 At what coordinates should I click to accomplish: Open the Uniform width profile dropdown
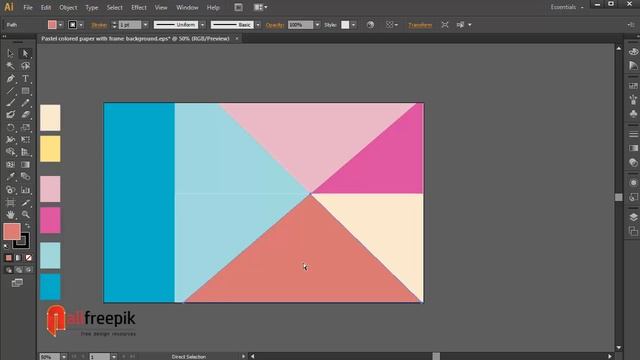202,25
